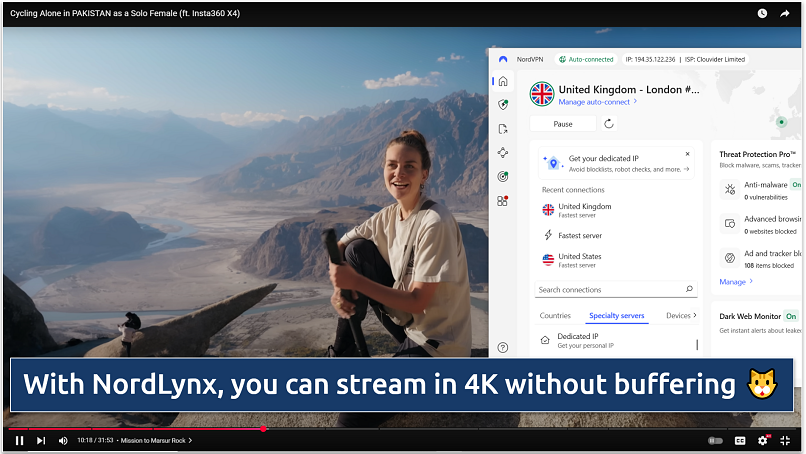Screen dimensions: 806x454
Task: Click the Advanced browsing protection icon
Action: [x=730, y=224]
